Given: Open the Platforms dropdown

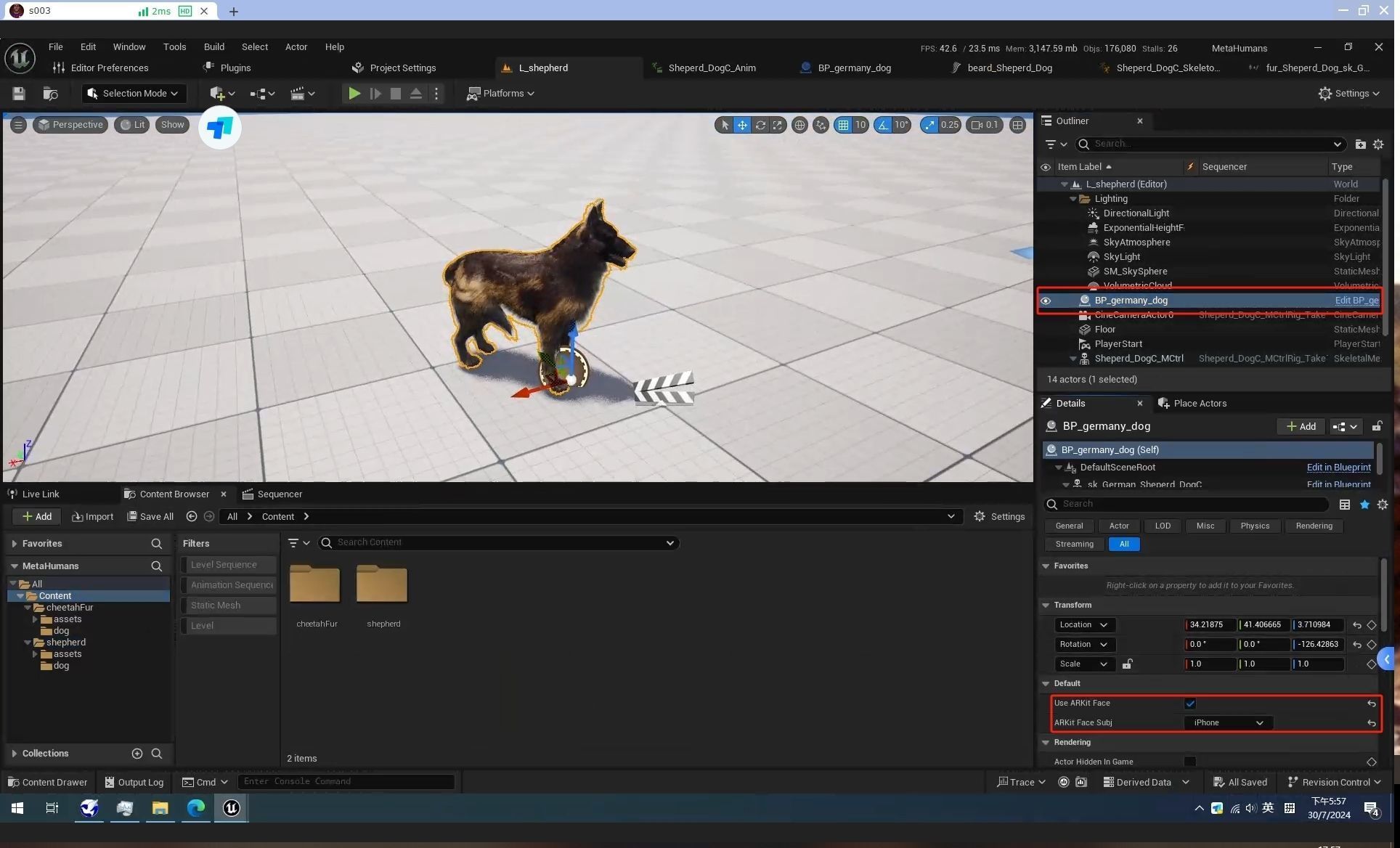Looking at the screenshot, I should coord(500,94).
